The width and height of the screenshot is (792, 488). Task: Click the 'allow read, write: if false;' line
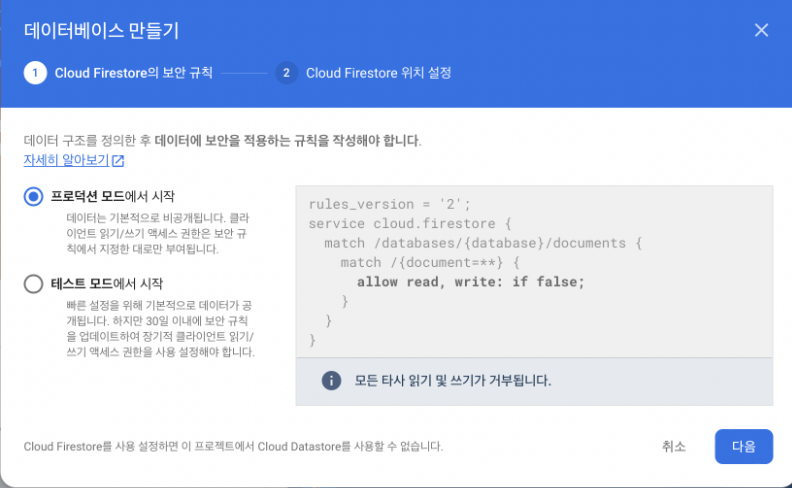[x=470, y=282]
